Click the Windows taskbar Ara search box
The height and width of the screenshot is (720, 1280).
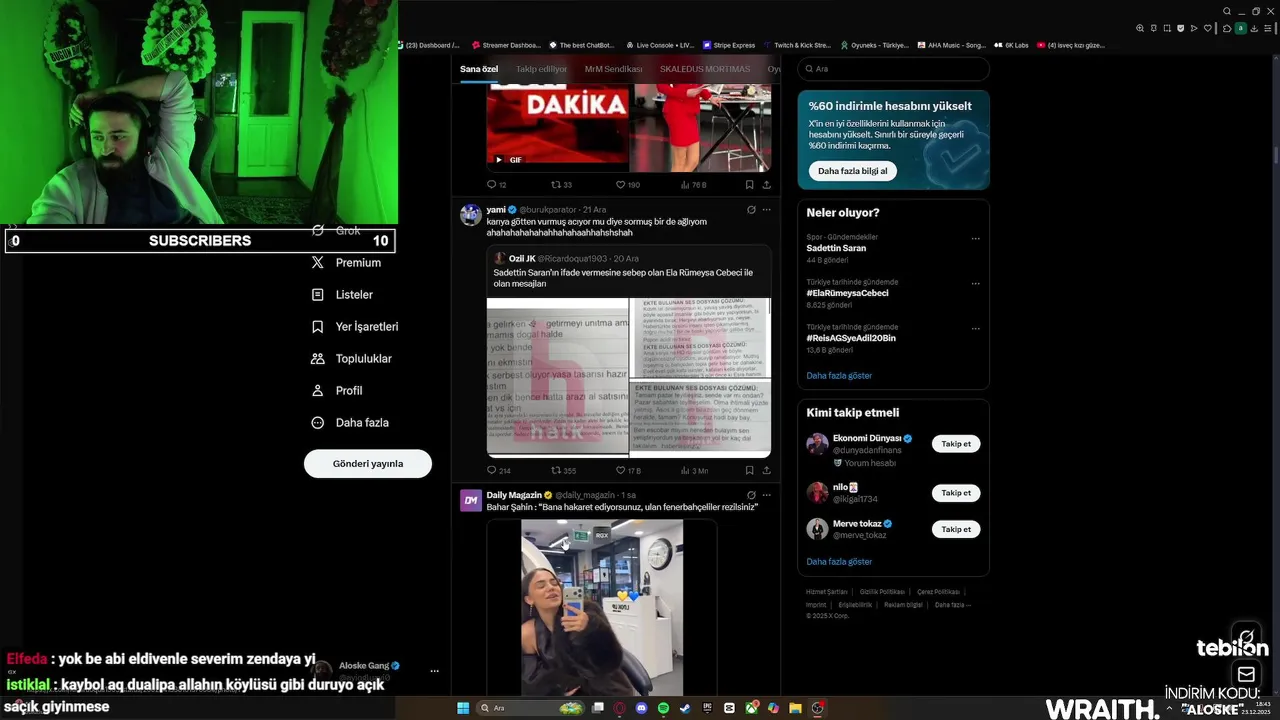530,708
